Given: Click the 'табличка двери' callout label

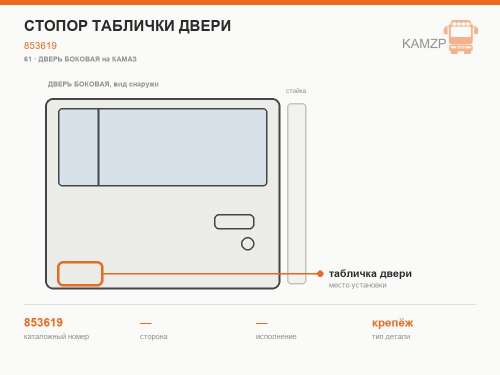Looking at the screenshot, I should (x=370, y=274).
